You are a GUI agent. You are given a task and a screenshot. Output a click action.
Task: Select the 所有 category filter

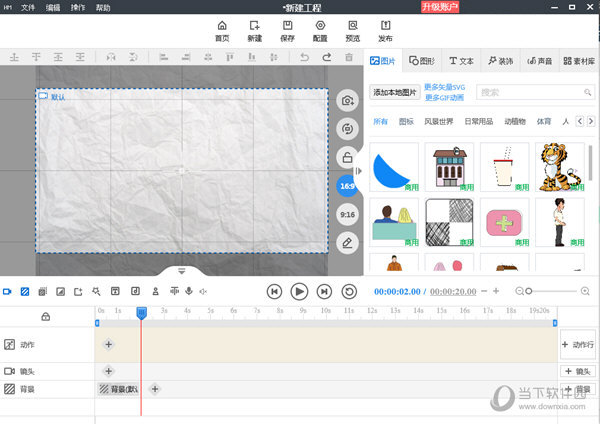[x=380, y=122]
